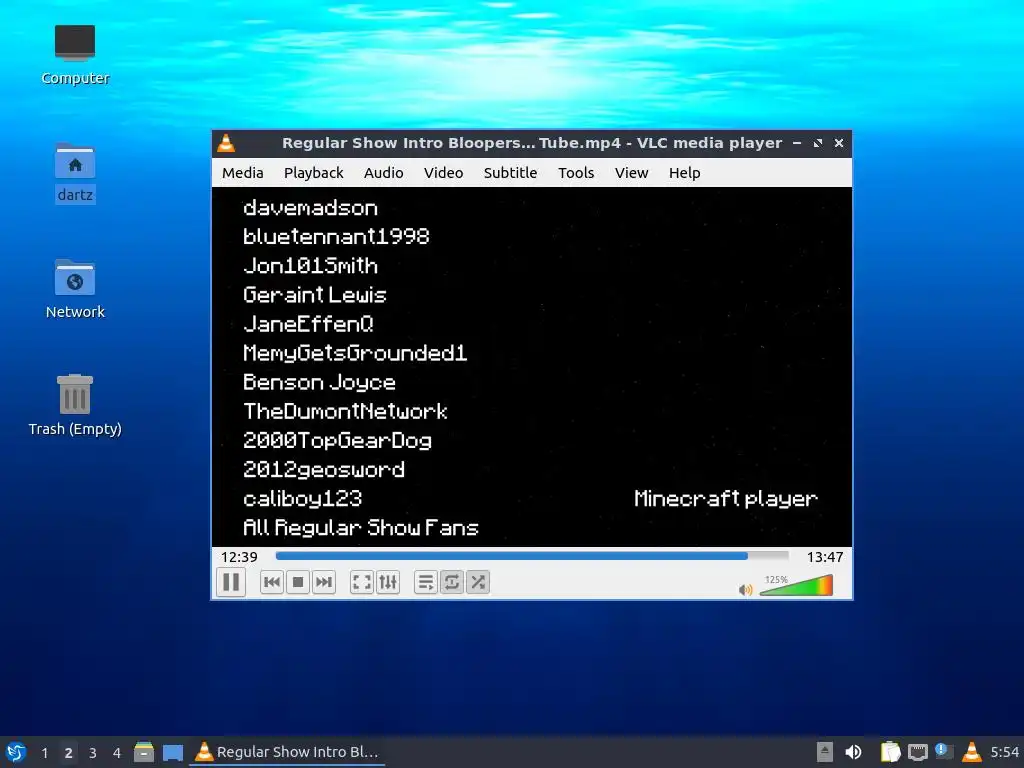This screenshot has height=768, width=1024.
Task: Click the VLC window title text
Action: [532, 143]
